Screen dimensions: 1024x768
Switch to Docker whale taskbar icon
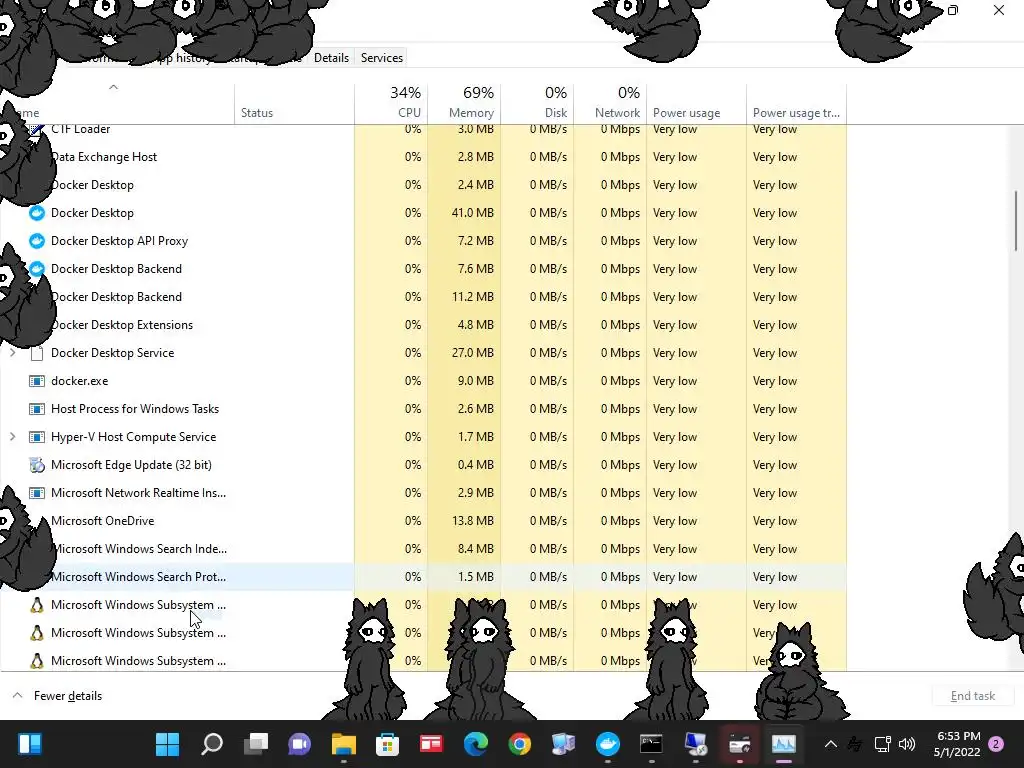coord(607,744)
